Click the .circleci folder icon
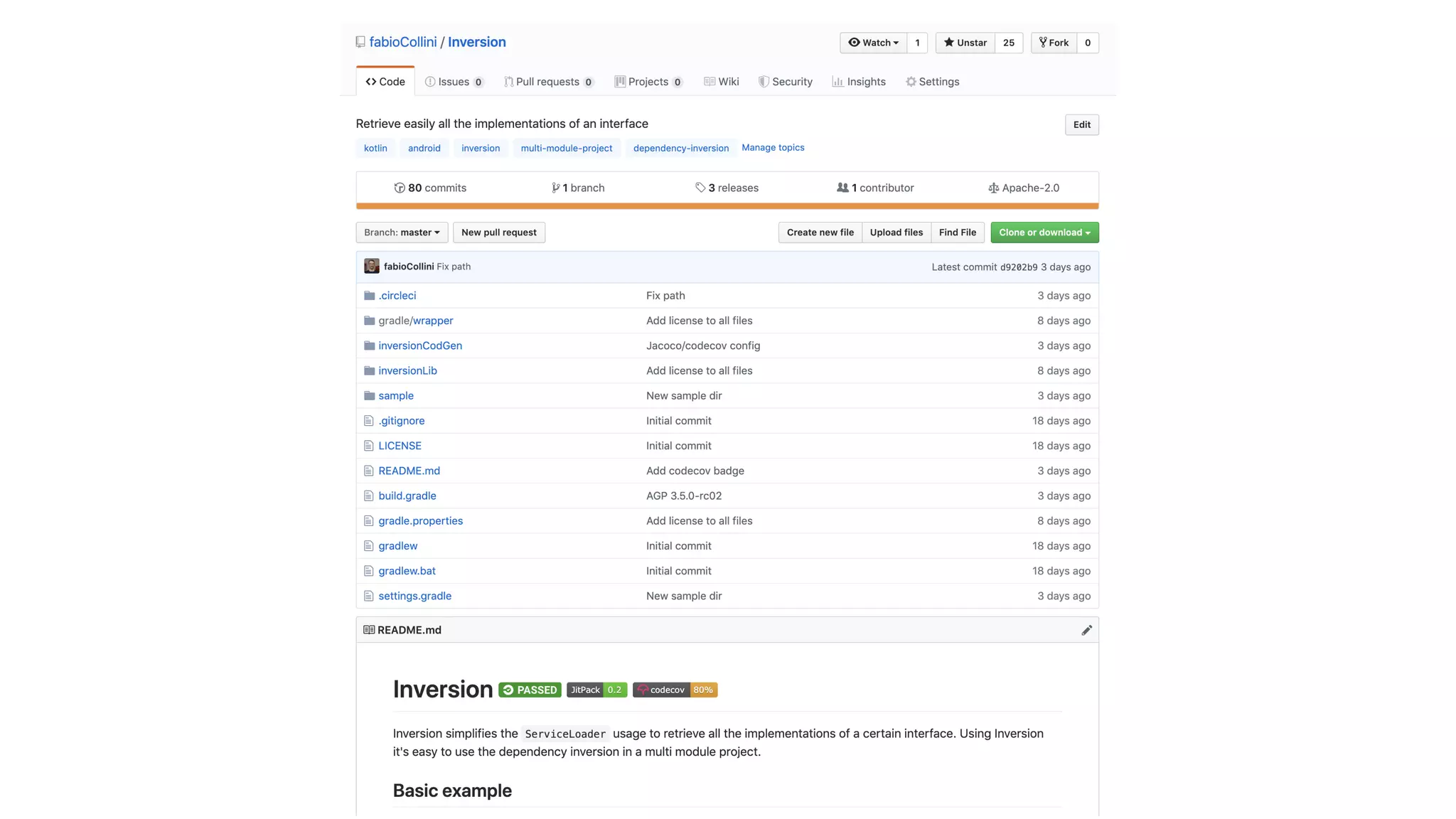 coord(369,296)
